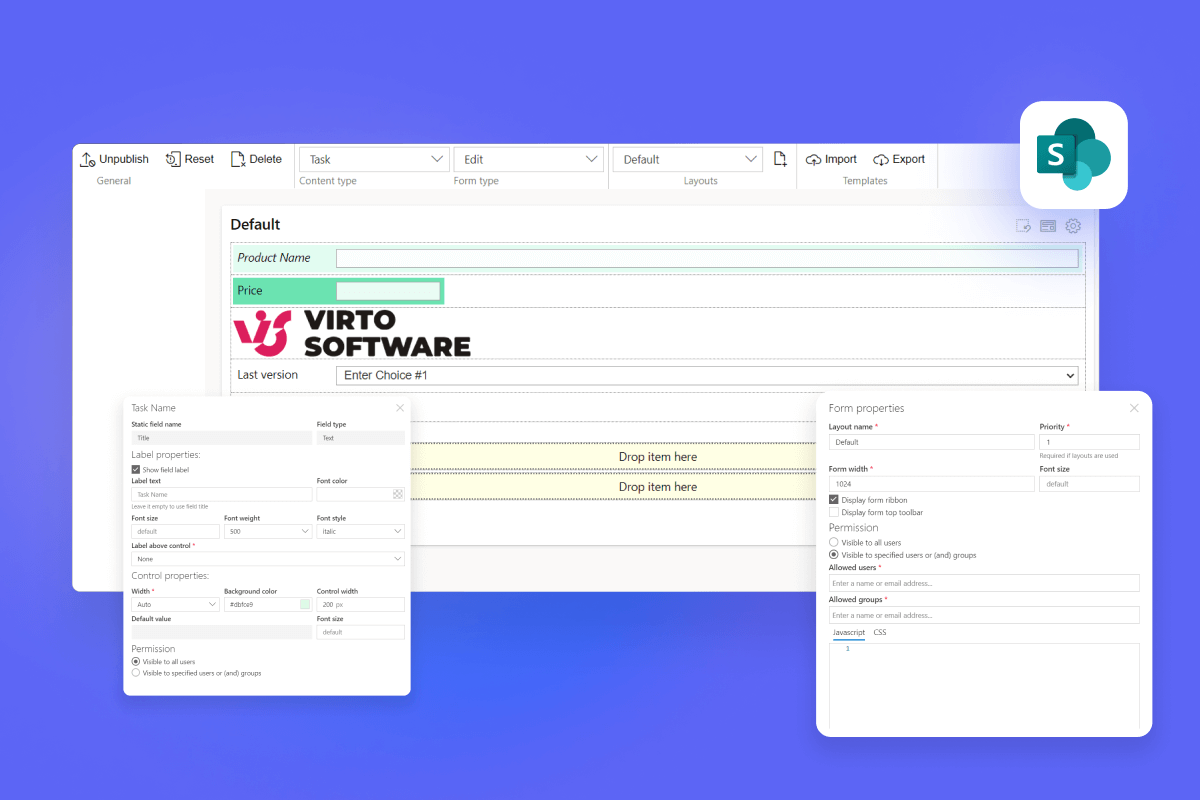This screenshot has height=800, width=1200.
Task: Click the Export button under Templates
Action: click(x=899, y=158)
